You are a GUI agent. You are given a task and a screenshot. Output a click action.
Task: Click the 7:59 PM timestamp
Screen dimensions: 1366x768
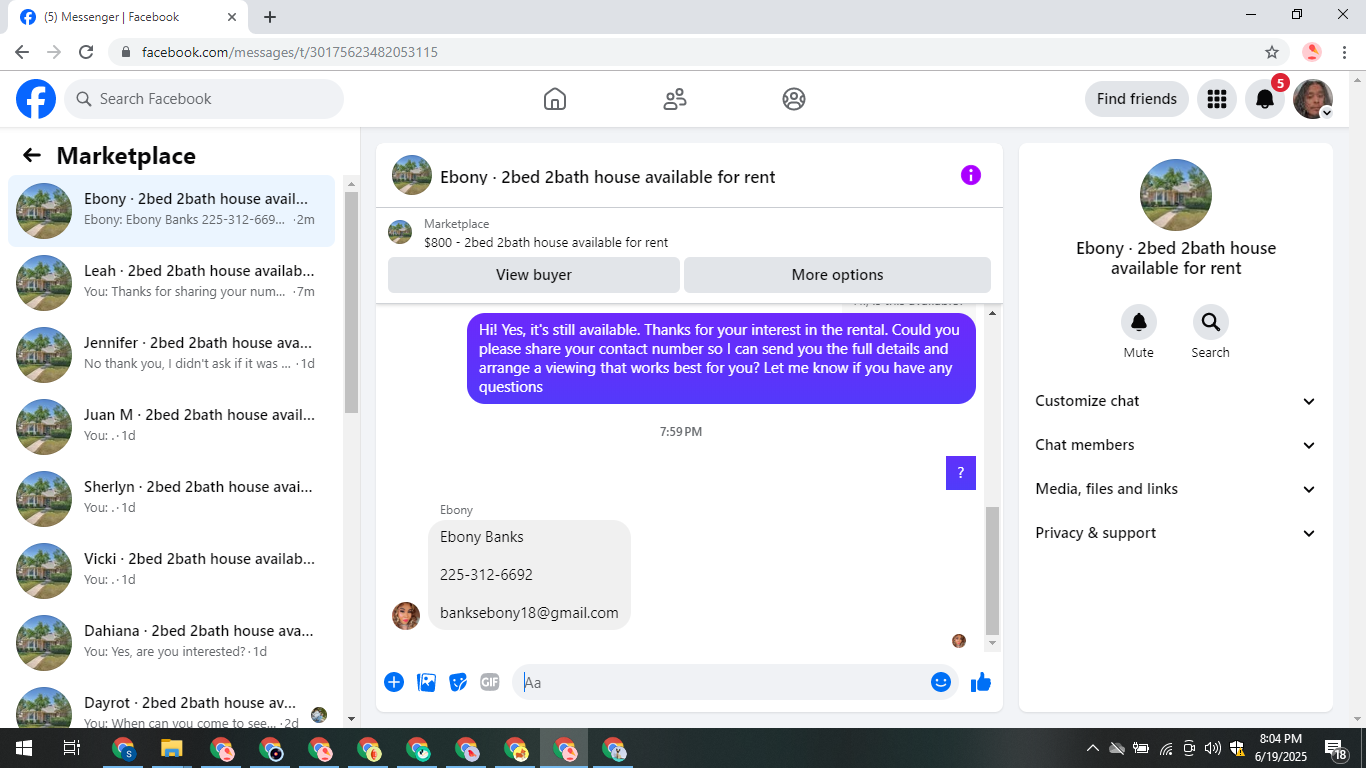tap(681, 432)
